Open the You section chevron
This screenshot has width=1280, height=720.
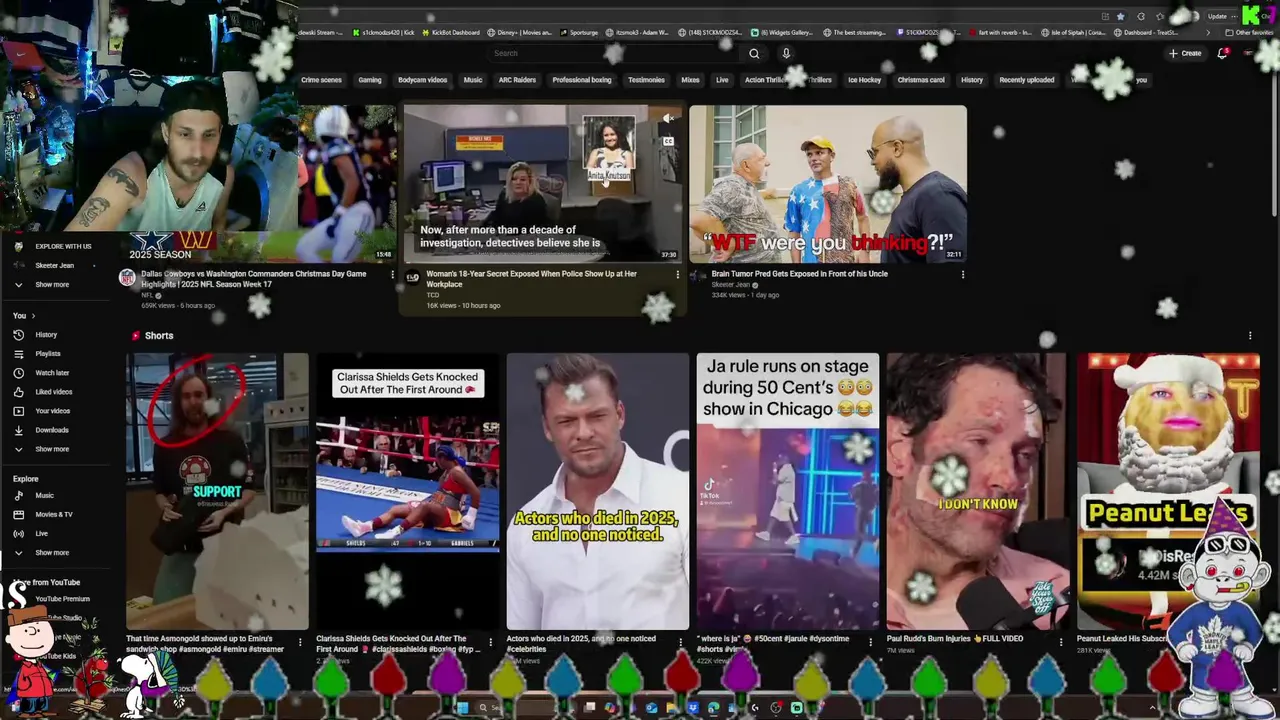(x=35, y=316)
